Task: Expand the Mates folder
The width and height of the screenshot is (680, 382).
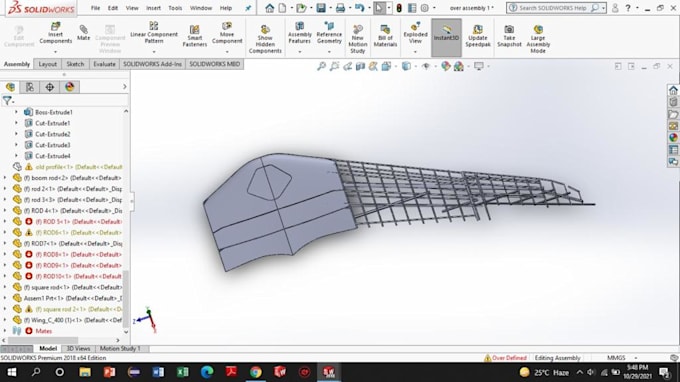Action: [5, 331]
